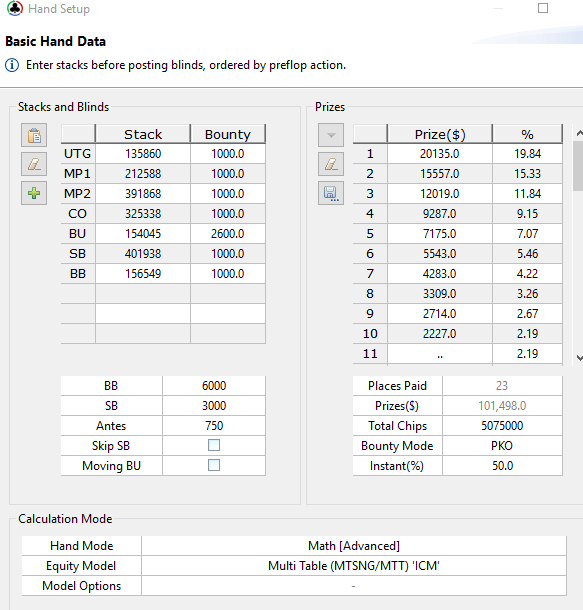Select the UTG stack cell 135860

pyautogui.click(x=143, y=154)
